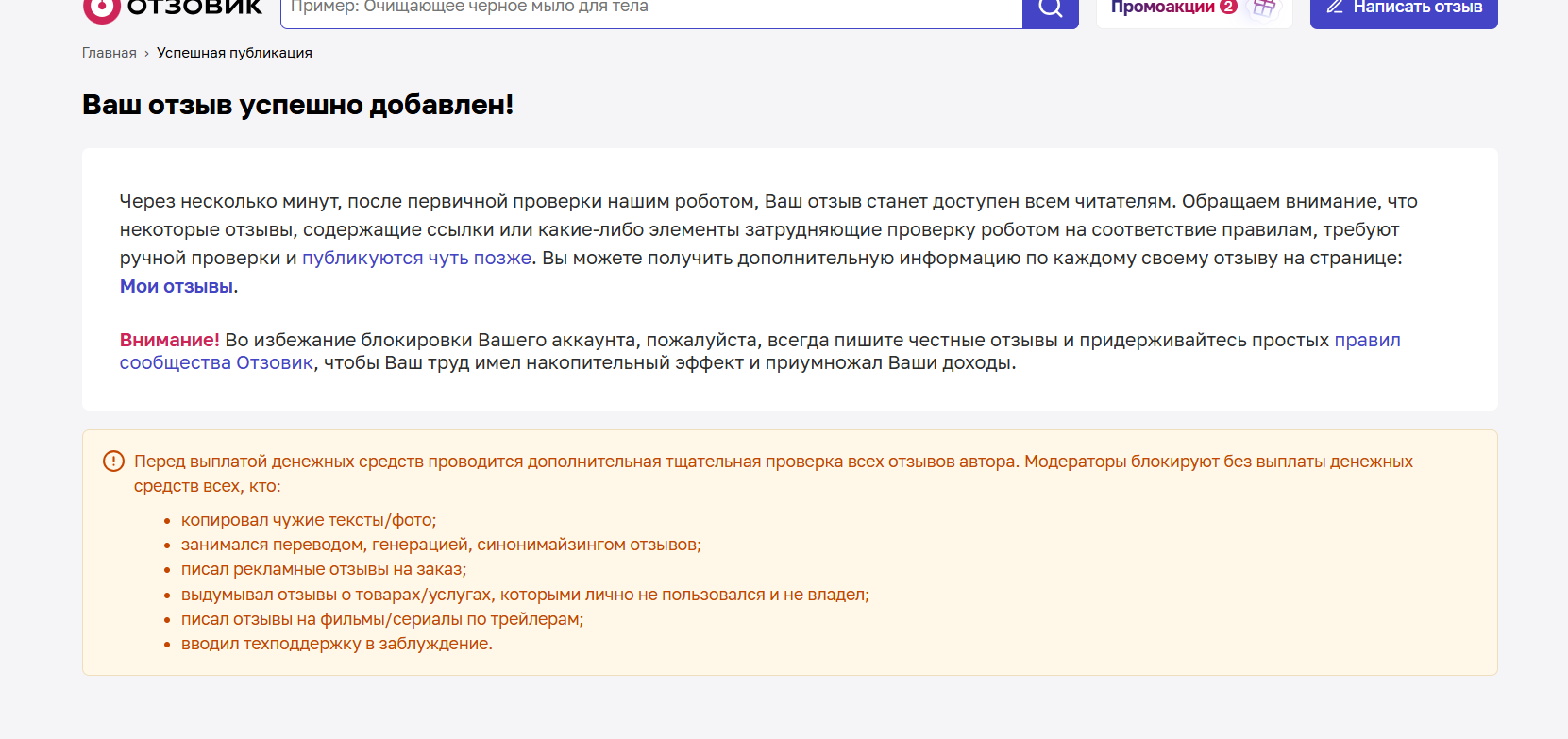Open the публикуются чуть позже link
1568x739 pixels.
click(x=416, y=258)
